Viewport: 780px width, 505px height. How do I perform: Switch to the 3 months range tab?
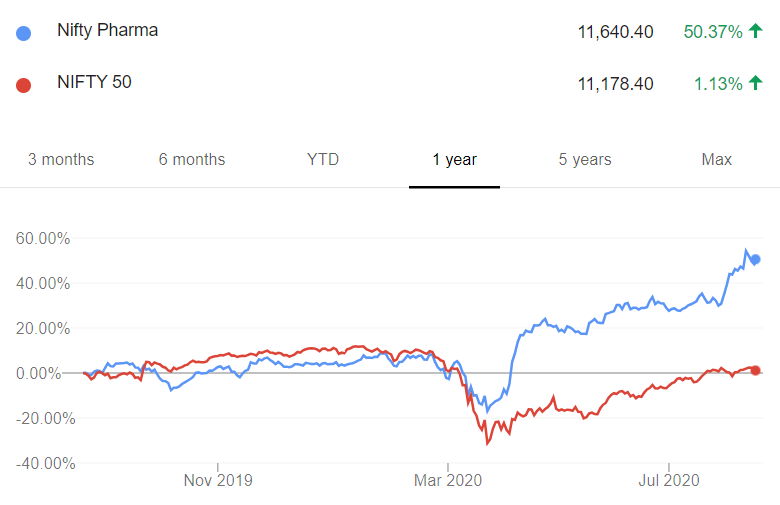pos(61,159)
